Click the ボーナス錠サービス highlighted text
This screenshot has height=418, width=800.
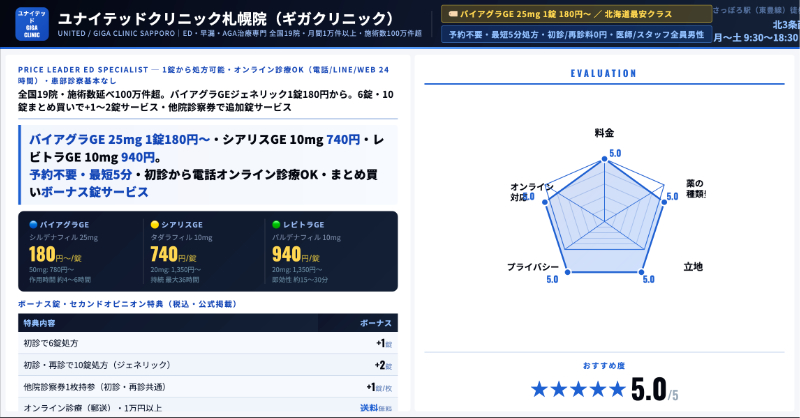pos(94,192)
